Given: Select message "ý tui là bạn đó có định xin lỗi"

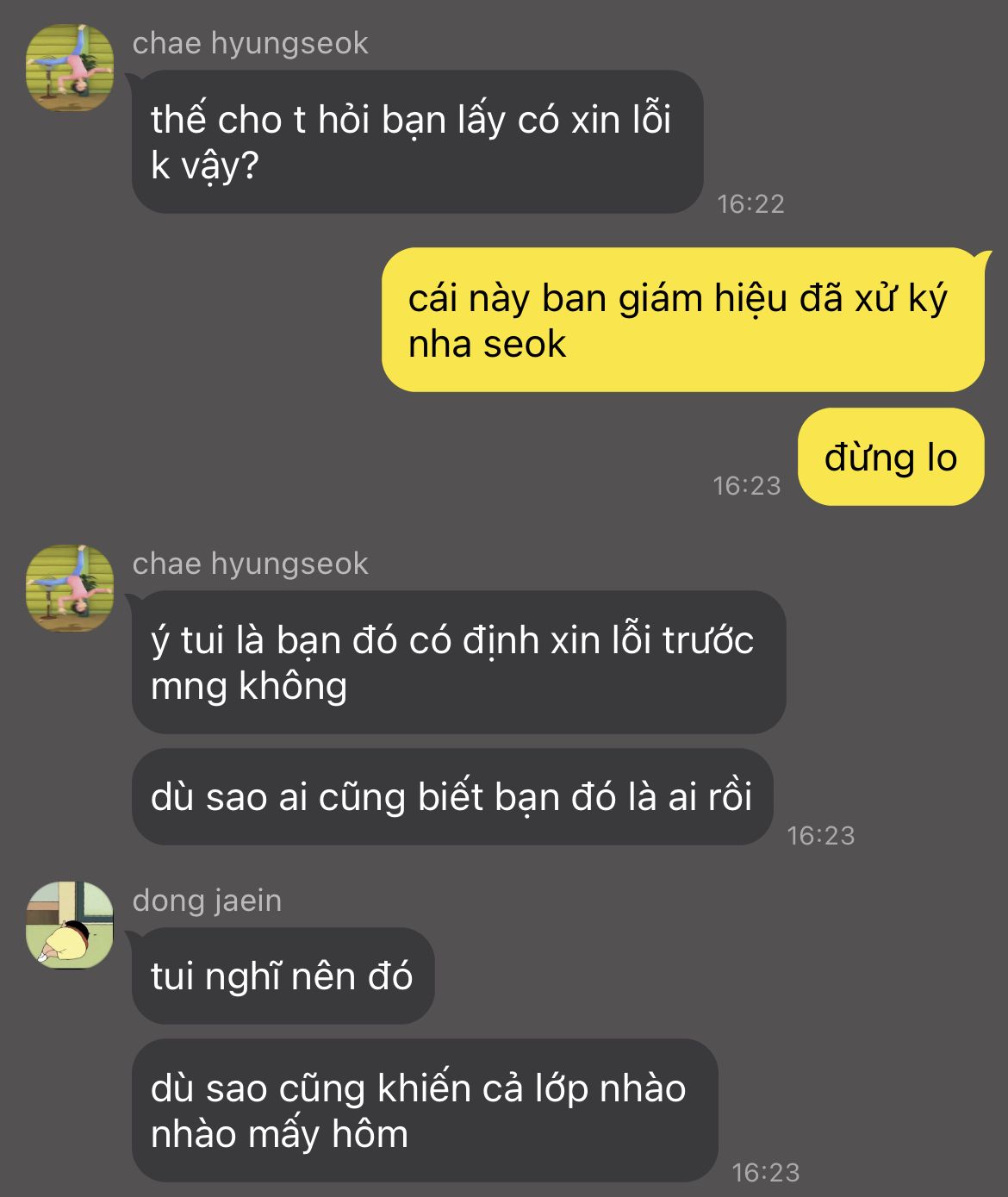Looking at the screenshot, I should pyautogui.click(x=458, y=662).
